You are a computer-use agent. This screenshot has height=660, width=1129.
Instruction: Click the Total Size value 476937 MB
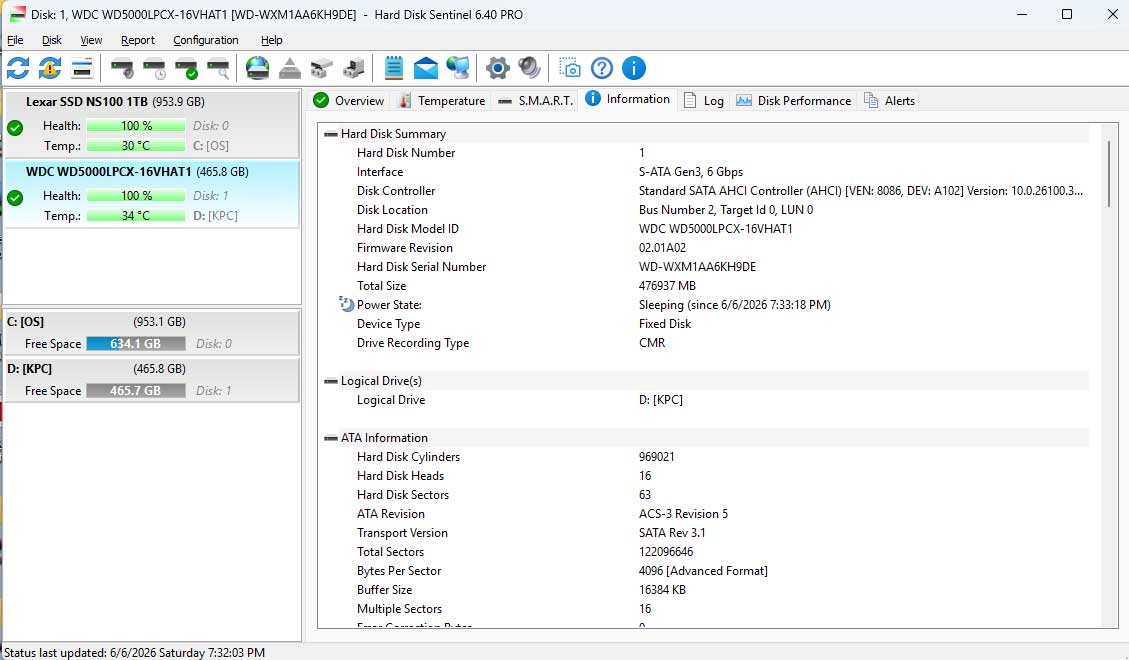[667, 286]
